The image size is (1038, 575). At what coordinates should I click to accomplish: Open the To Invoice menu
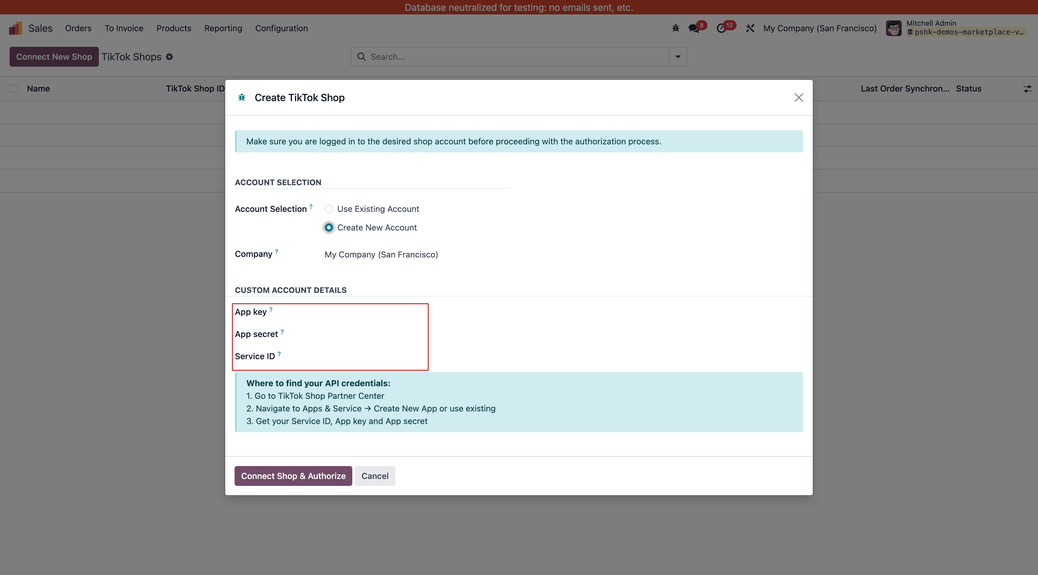124,28
